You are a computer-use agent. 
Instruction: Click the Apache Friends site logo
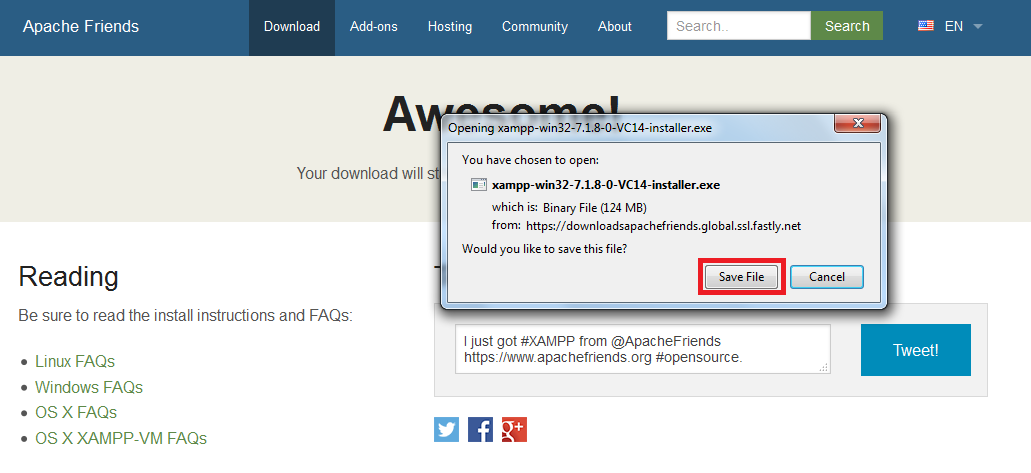pyautogui.click(x=81, y=26)
